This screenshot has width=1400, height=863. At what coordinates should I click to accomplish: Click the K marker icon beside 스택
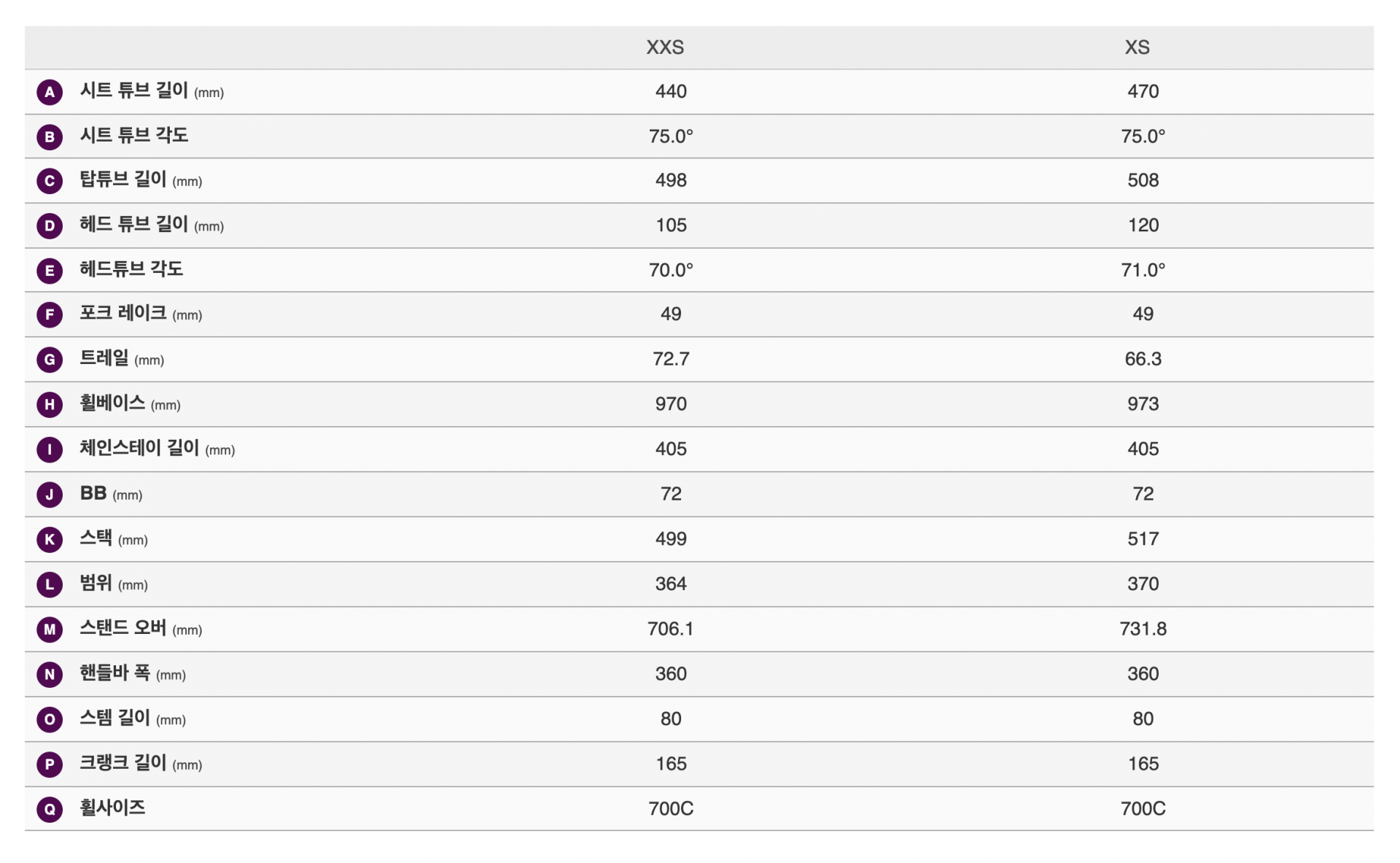click(x=50, y=540)
